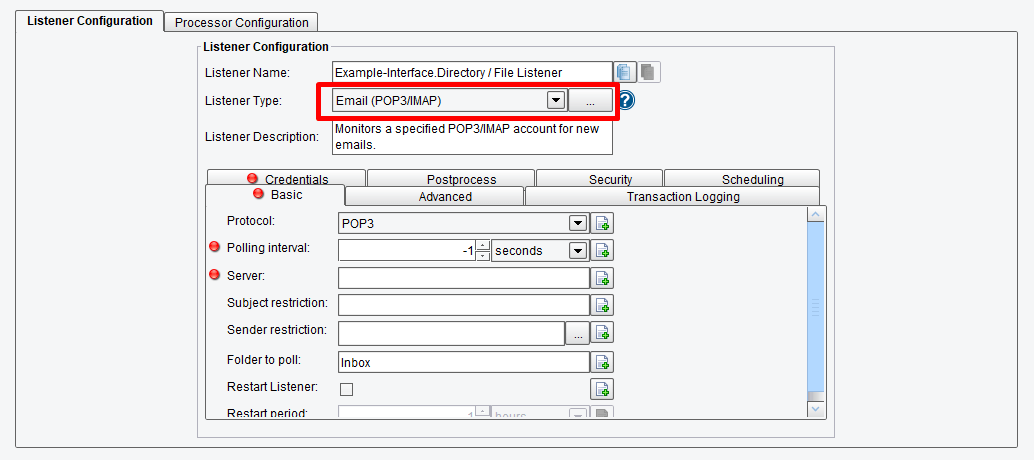The image size is (1034, 460).
Task: Switch to the Processor Configuration tab
Action: tap(242, 22)
